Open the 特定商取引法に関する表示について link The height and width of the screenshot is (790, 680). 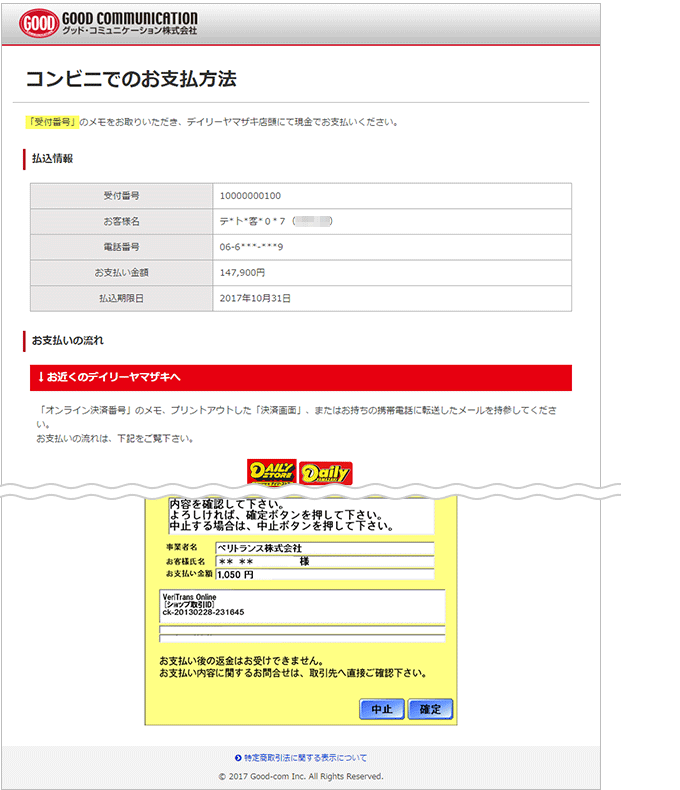305,758
